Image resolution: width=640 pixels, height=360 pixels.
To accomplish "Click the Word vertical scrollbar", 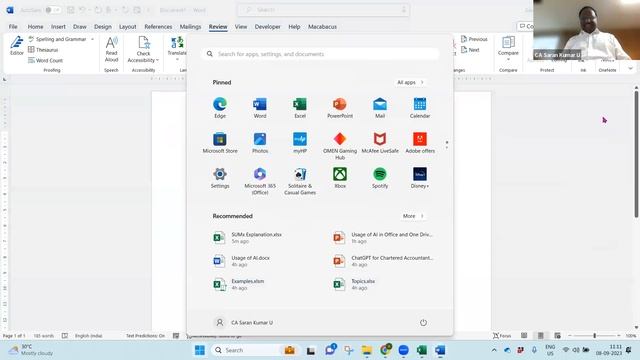I will [636, 154].
